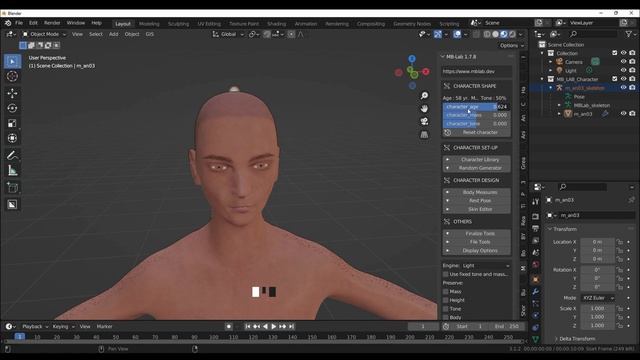This screenshot has width=640, height=360.
Task: Toggle m_an03 visibility eye in outliner
Action: point(623,114)
